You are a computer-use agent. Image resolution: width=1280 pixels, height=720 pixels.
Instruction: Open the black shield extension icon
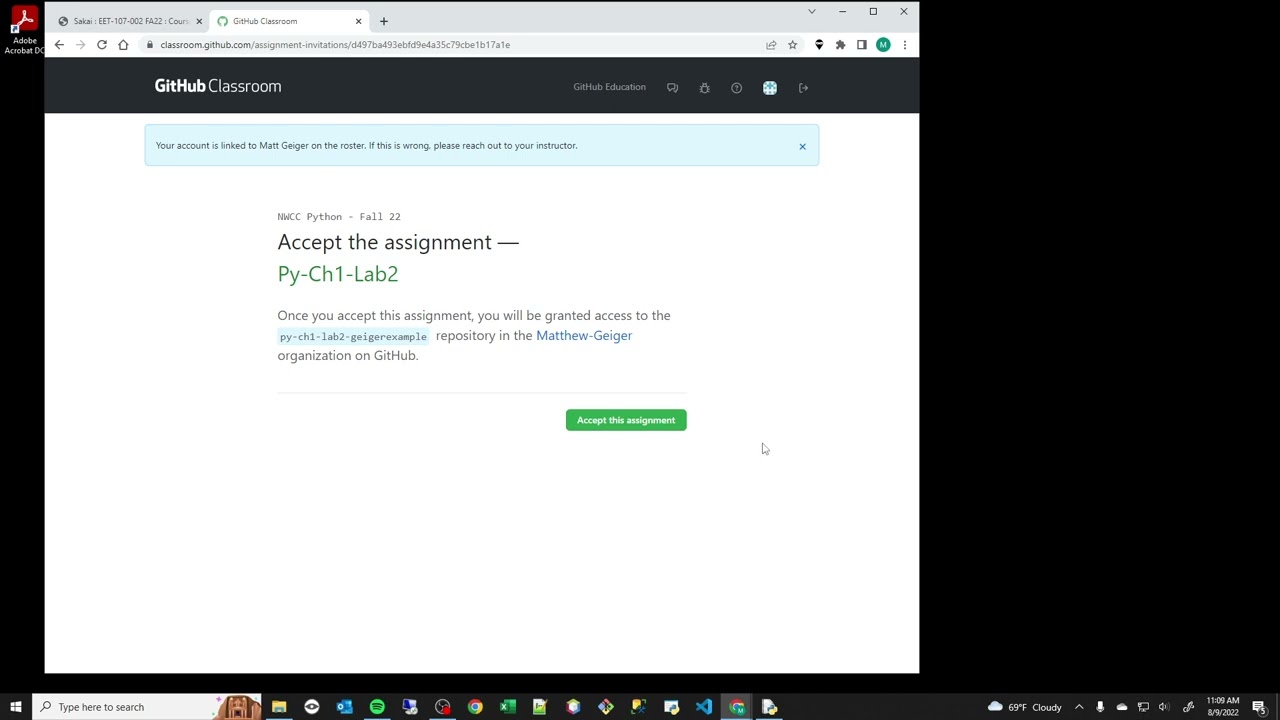[819, 45]
